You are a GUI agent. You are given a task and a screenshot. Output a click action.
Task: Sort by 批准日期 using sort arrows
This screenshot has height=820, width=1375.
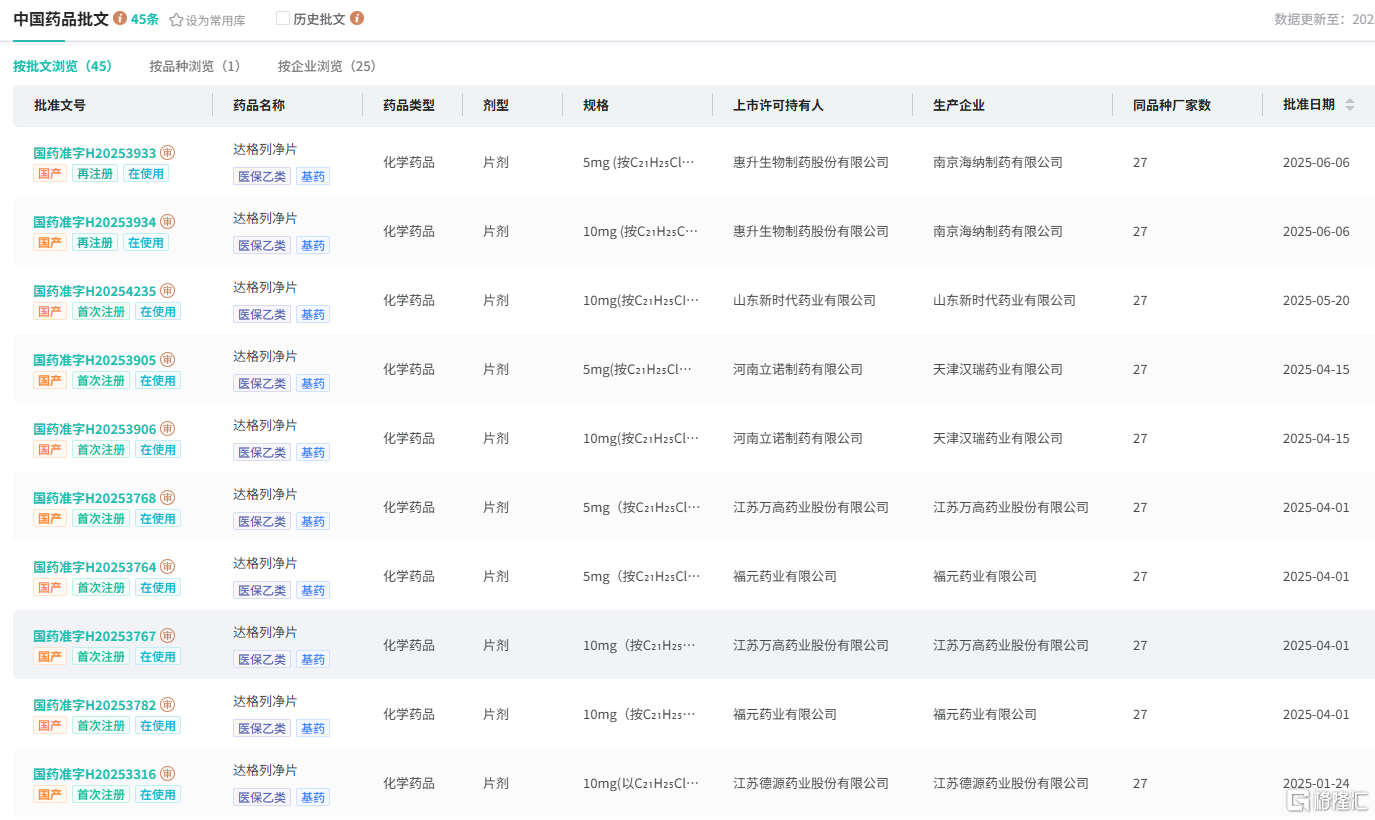(x=1349, y=105)
